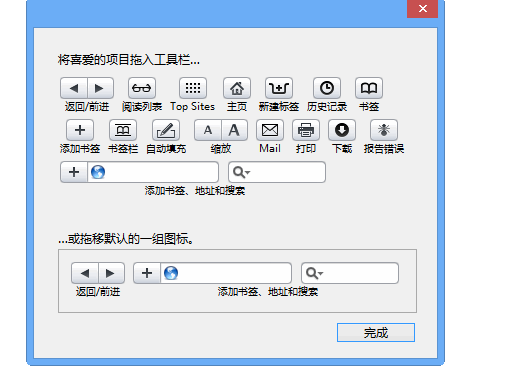Click the 返回/前进 label in top row
The width and height of the screenshot is (513, 389).
[x=87, y=107]
